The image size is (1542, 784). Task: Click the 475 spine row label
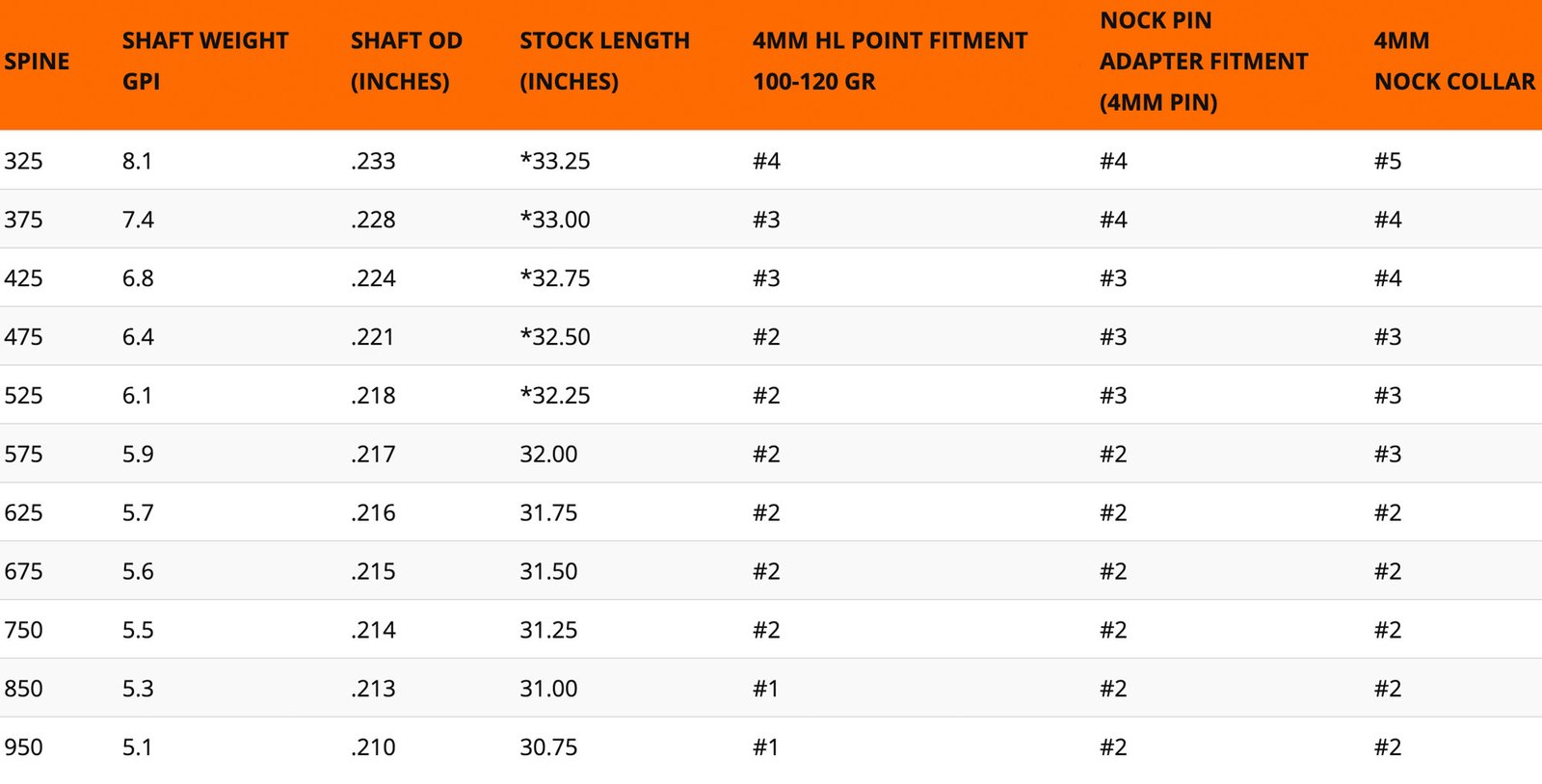24,337
